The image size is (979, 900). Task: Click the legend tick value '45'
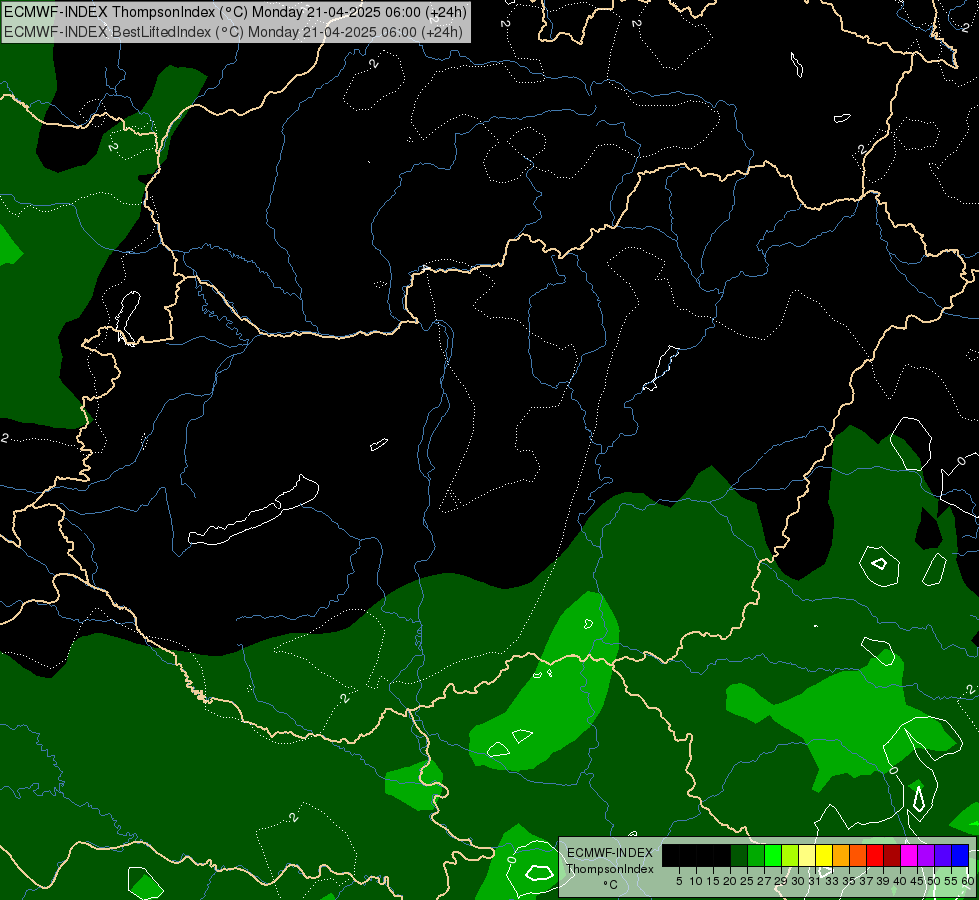917,881
